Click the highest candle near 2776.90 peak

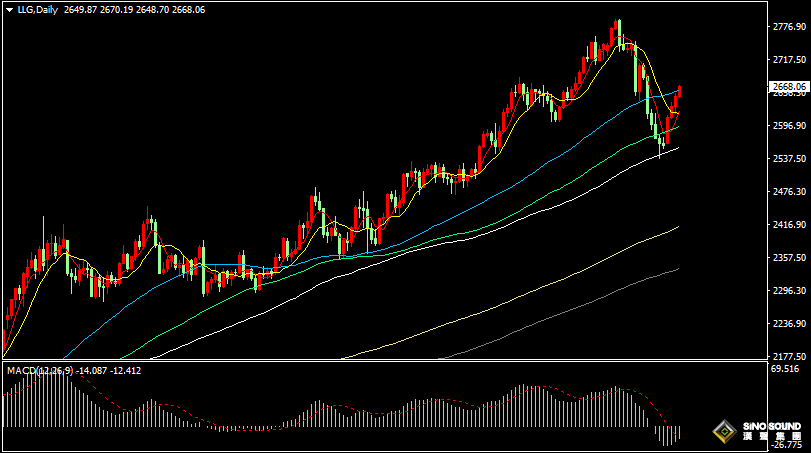pos(619,34)
